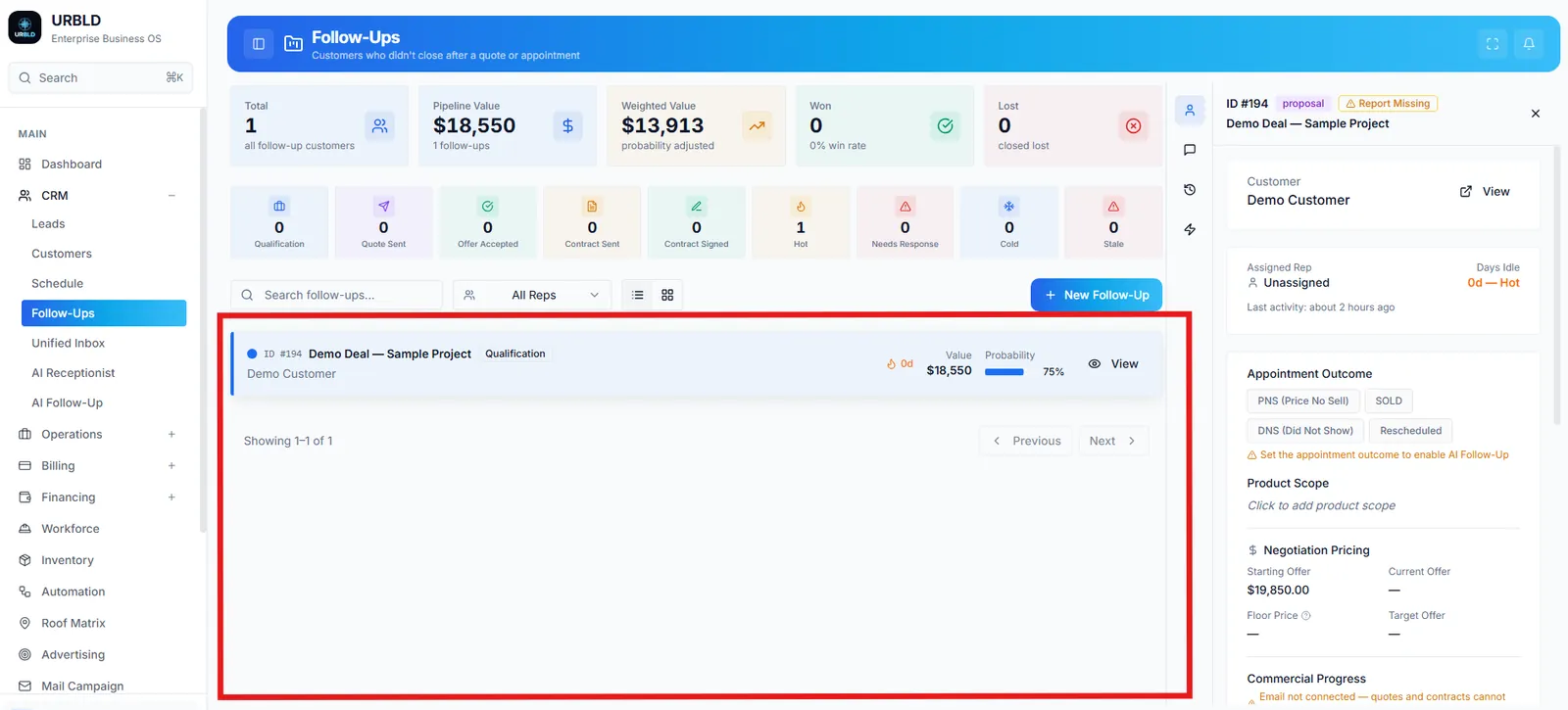Filter by Contract Signed stage card
Image resolution: width=1568 pixels, height=710 pixels.
coord(697,222)
